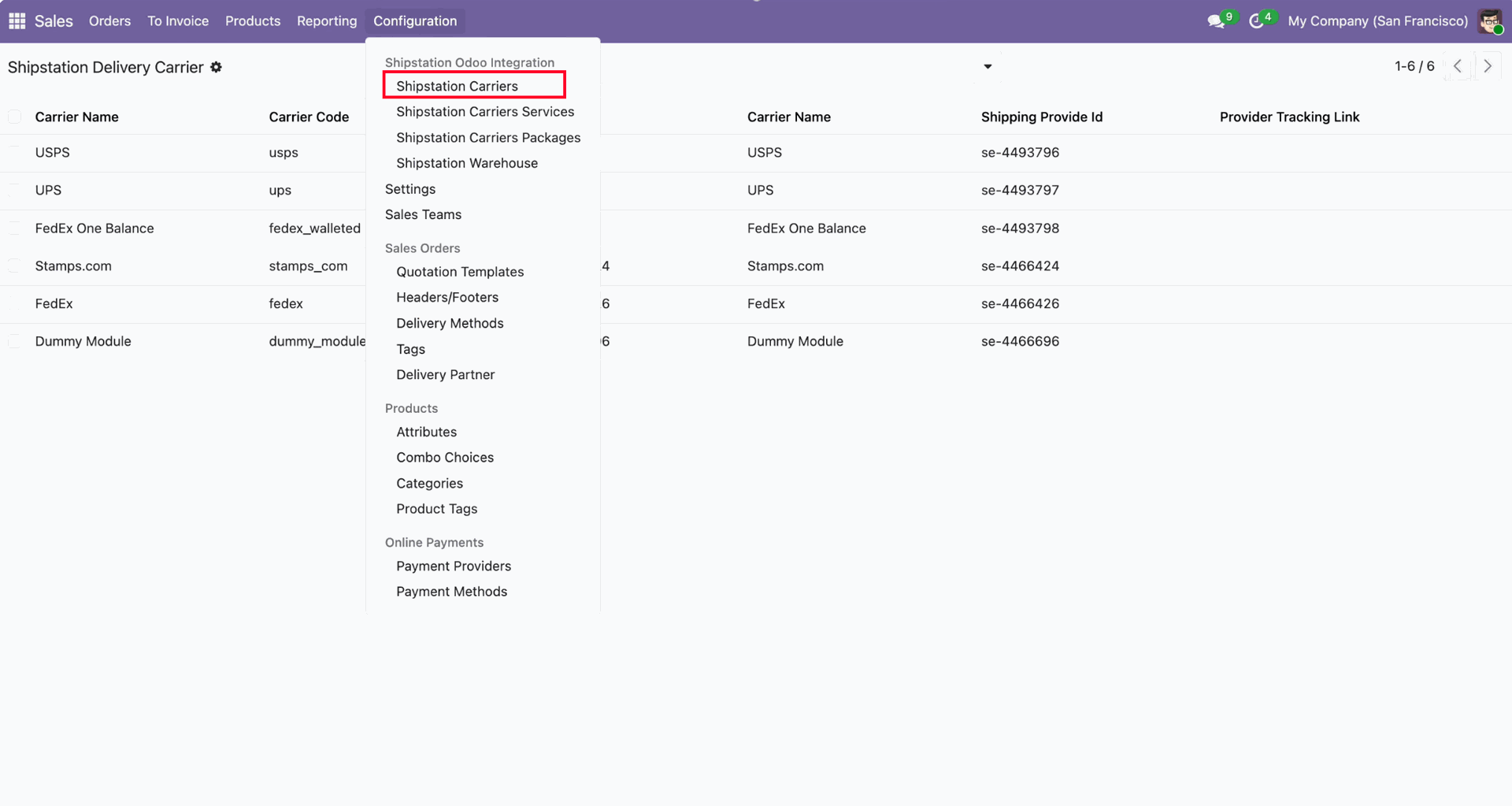The height and width of the screenshot is (806, 1512).
Task: Sort by Shipping Provide Id column header
Action: [1041, 117]
